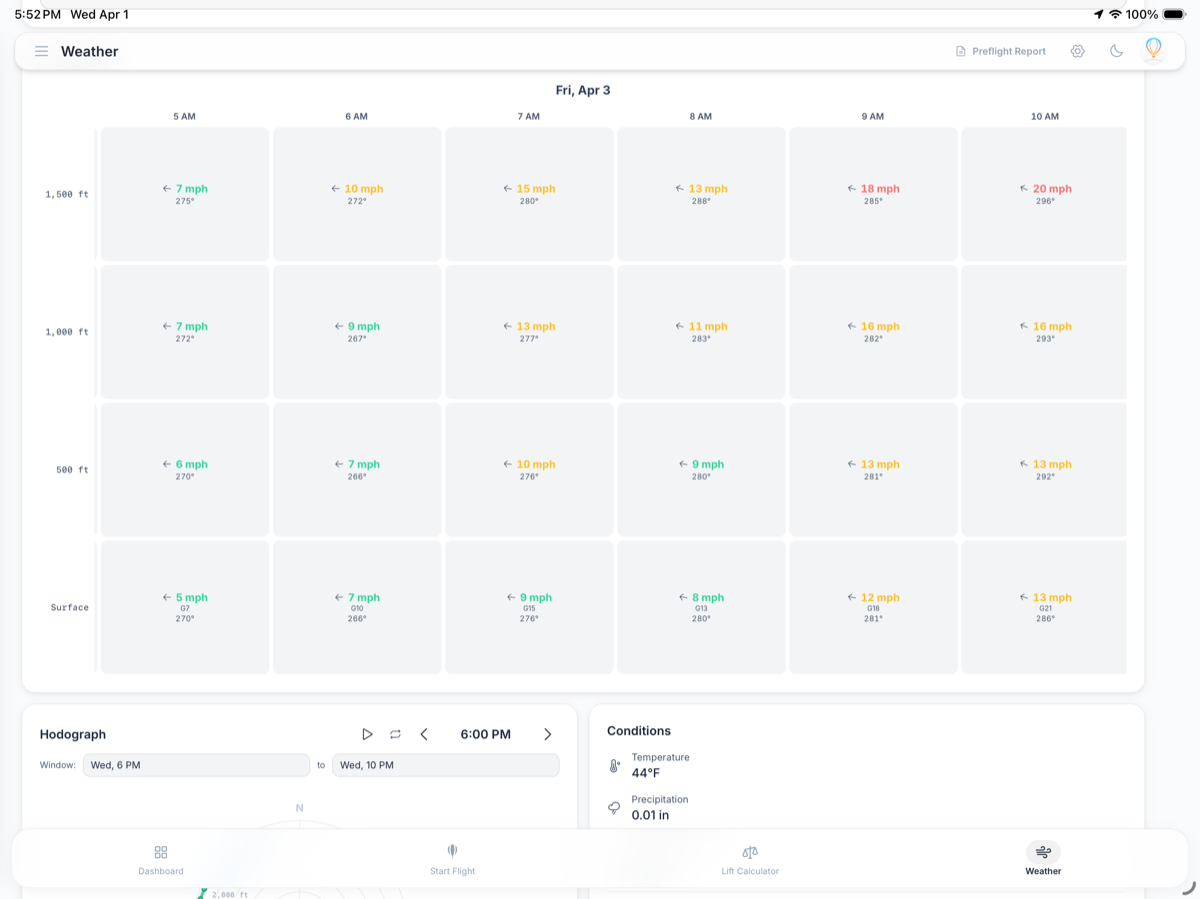Open settings via the gear icon
This screenshot has width=1200, height=899.
tap(1077, 51)
